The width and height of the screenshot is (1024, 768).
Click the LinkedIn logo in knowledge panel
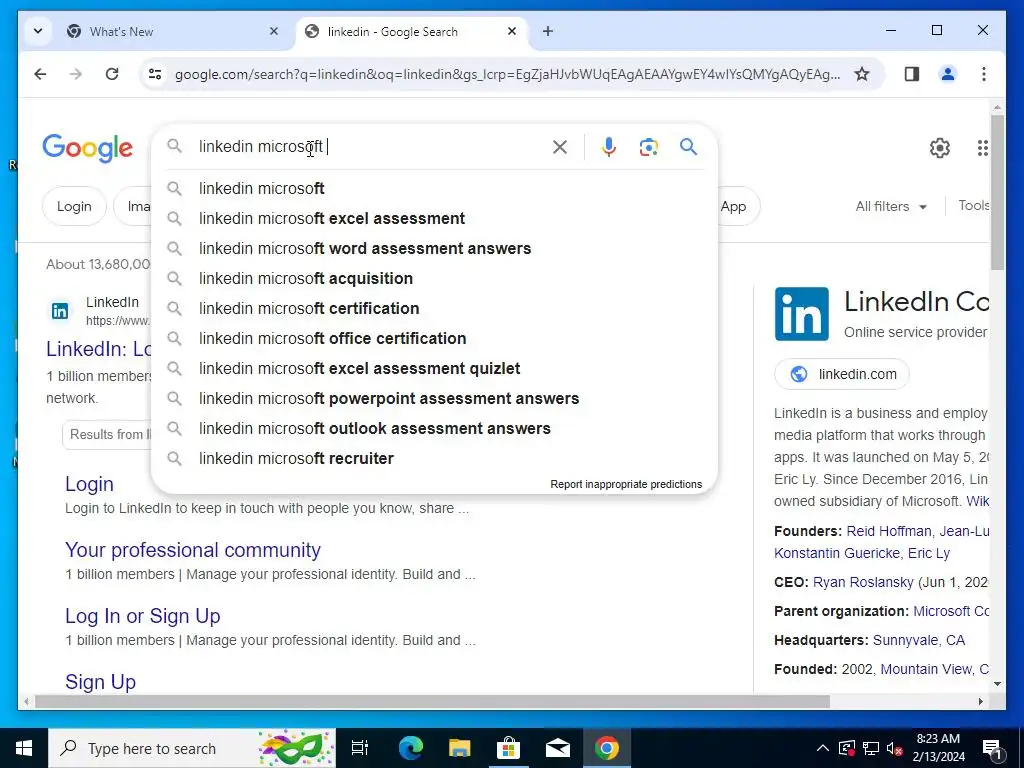point(801,313)
